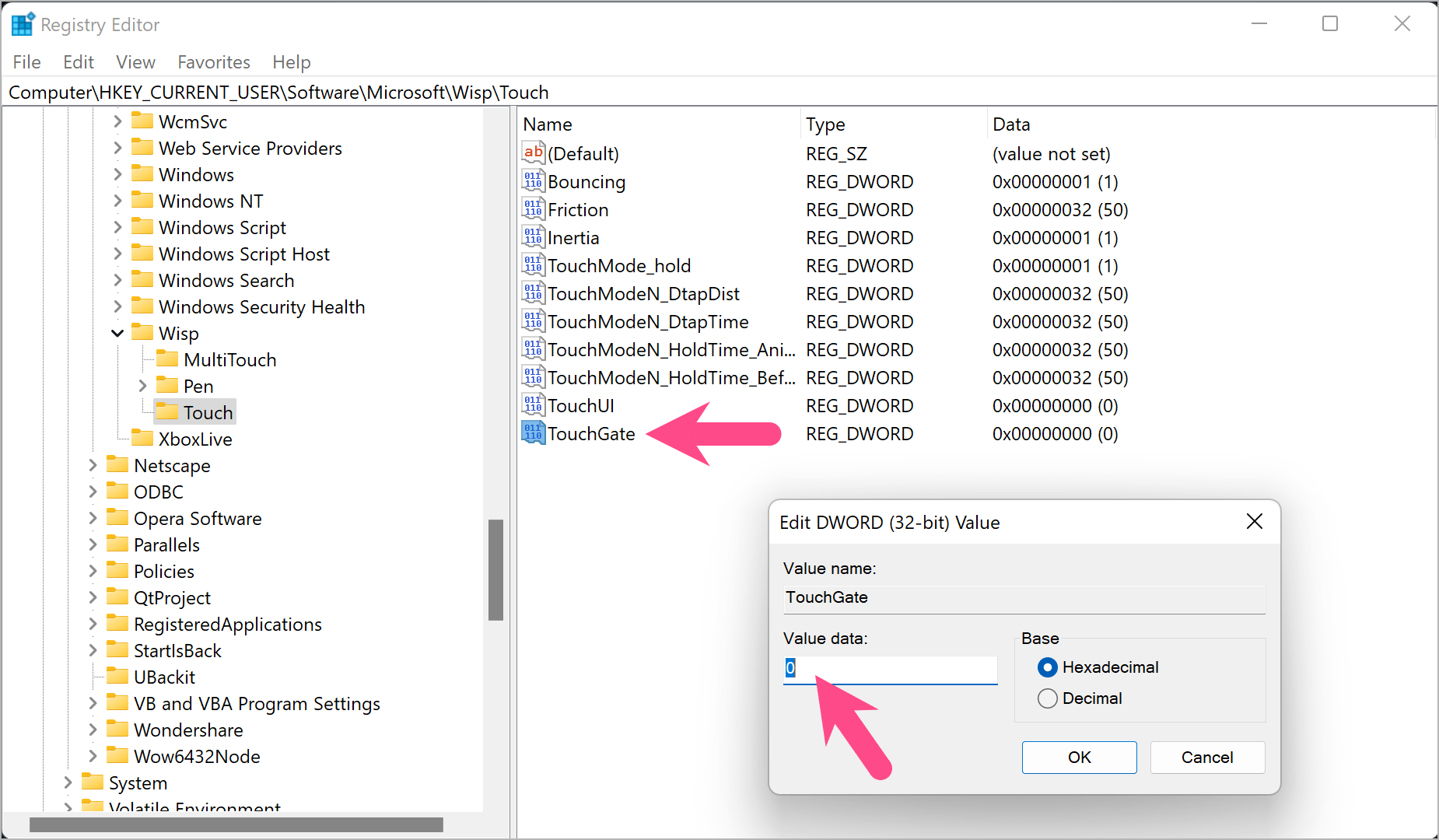This screenshot has height=840, width=1439.
Task: Select the Hexadecimal base option
Action: 1048,667
